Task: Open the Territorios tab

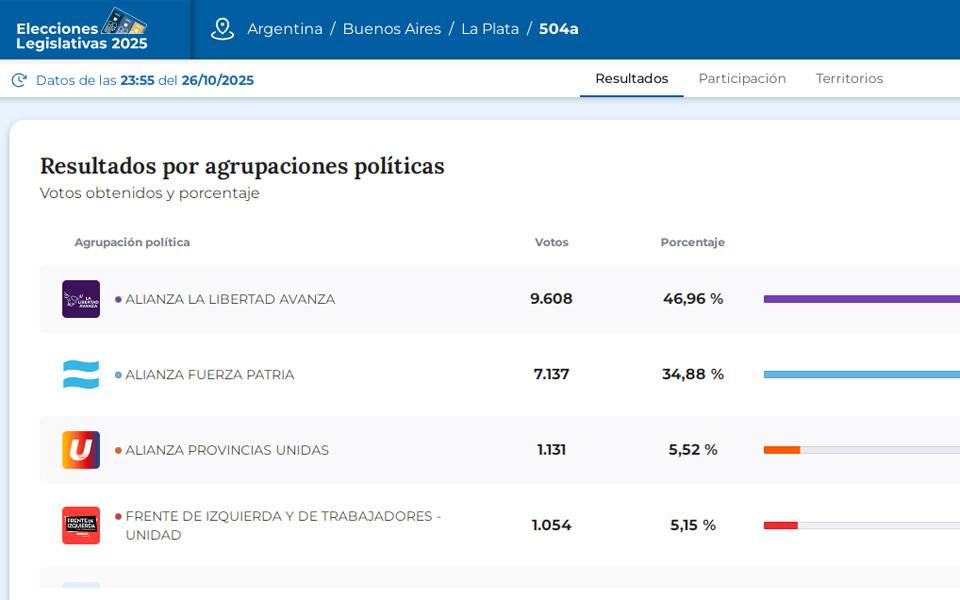Action: click(x=849, y=79)
